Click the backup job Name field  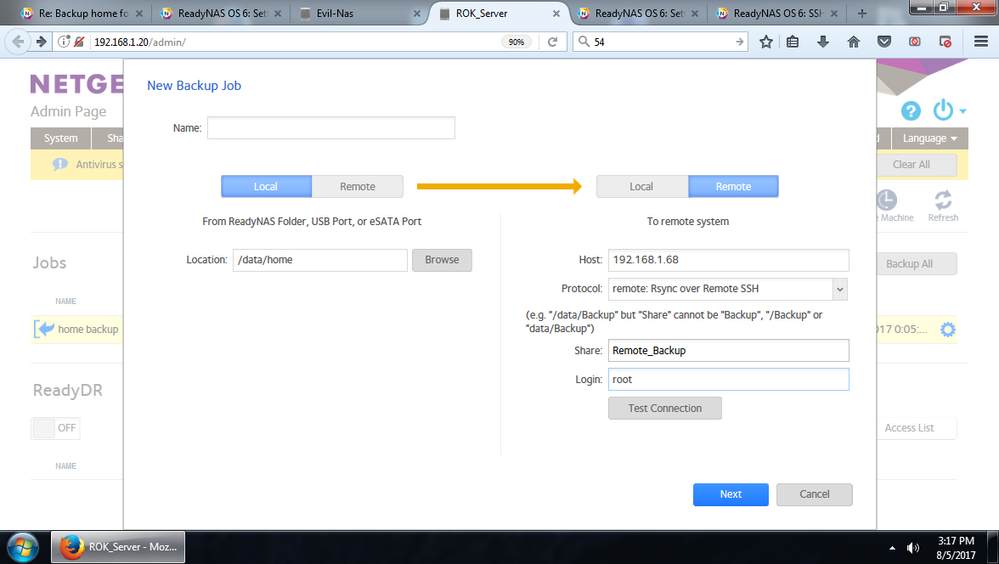click(331, 128)
